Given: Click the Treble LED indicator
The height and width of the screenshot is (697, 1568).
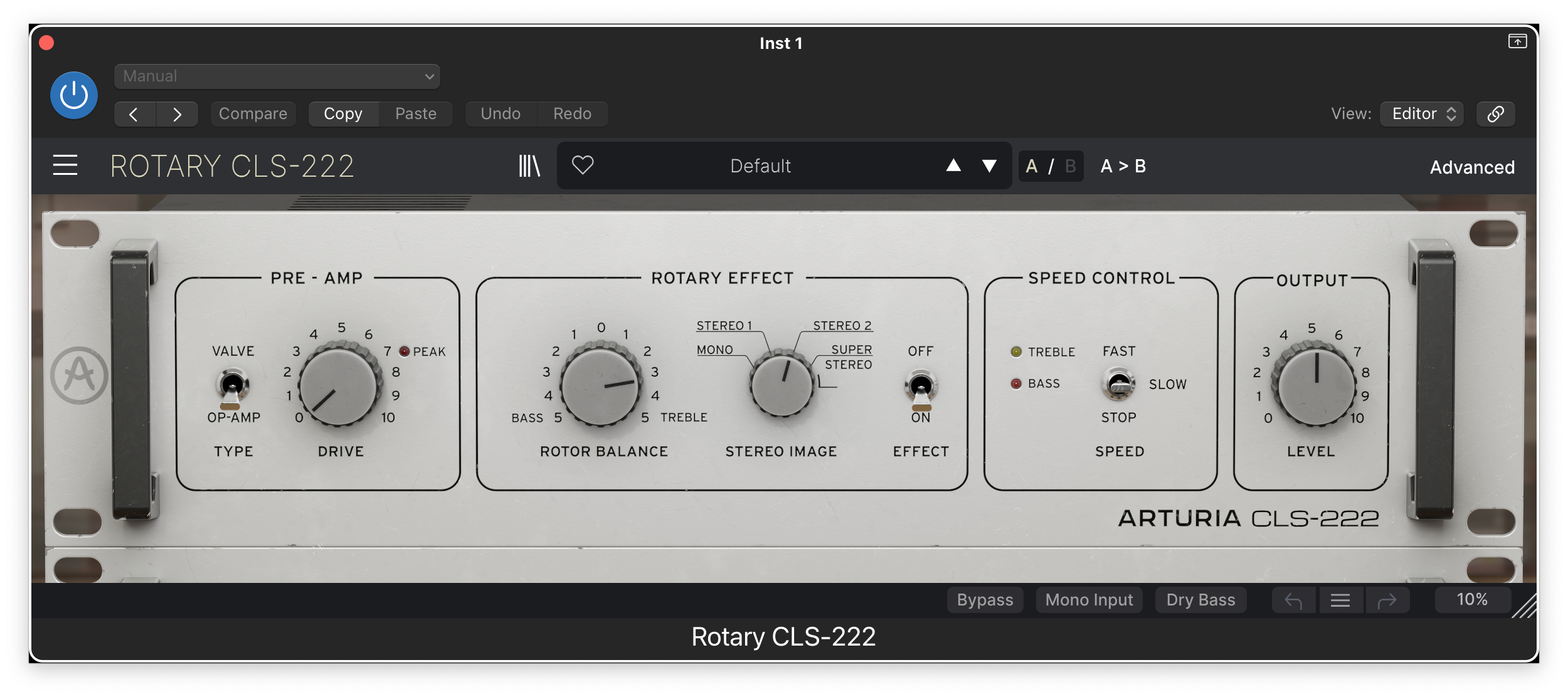Looking at the screenshot, I should pyautogui.click(x=1016, y=352).
